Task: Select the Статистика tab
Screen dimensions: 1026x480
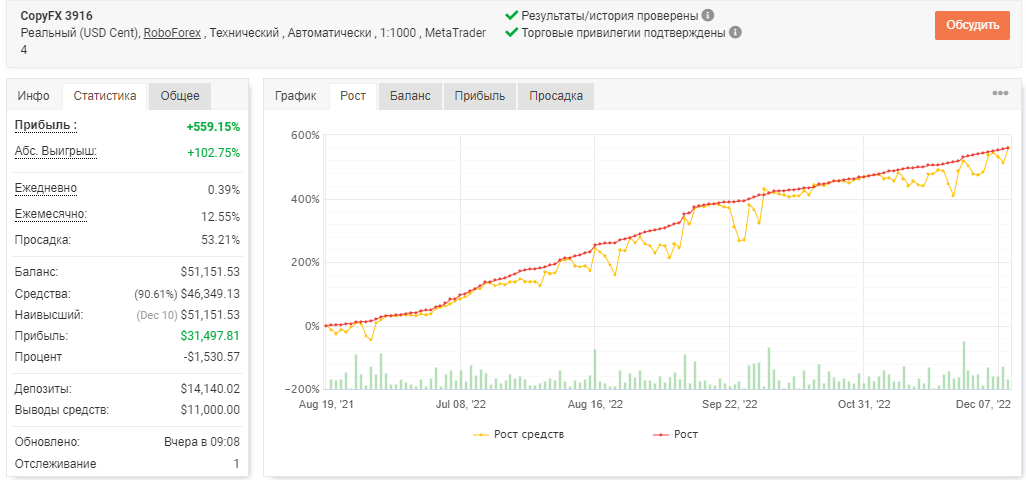Action: tap(105, 96)
